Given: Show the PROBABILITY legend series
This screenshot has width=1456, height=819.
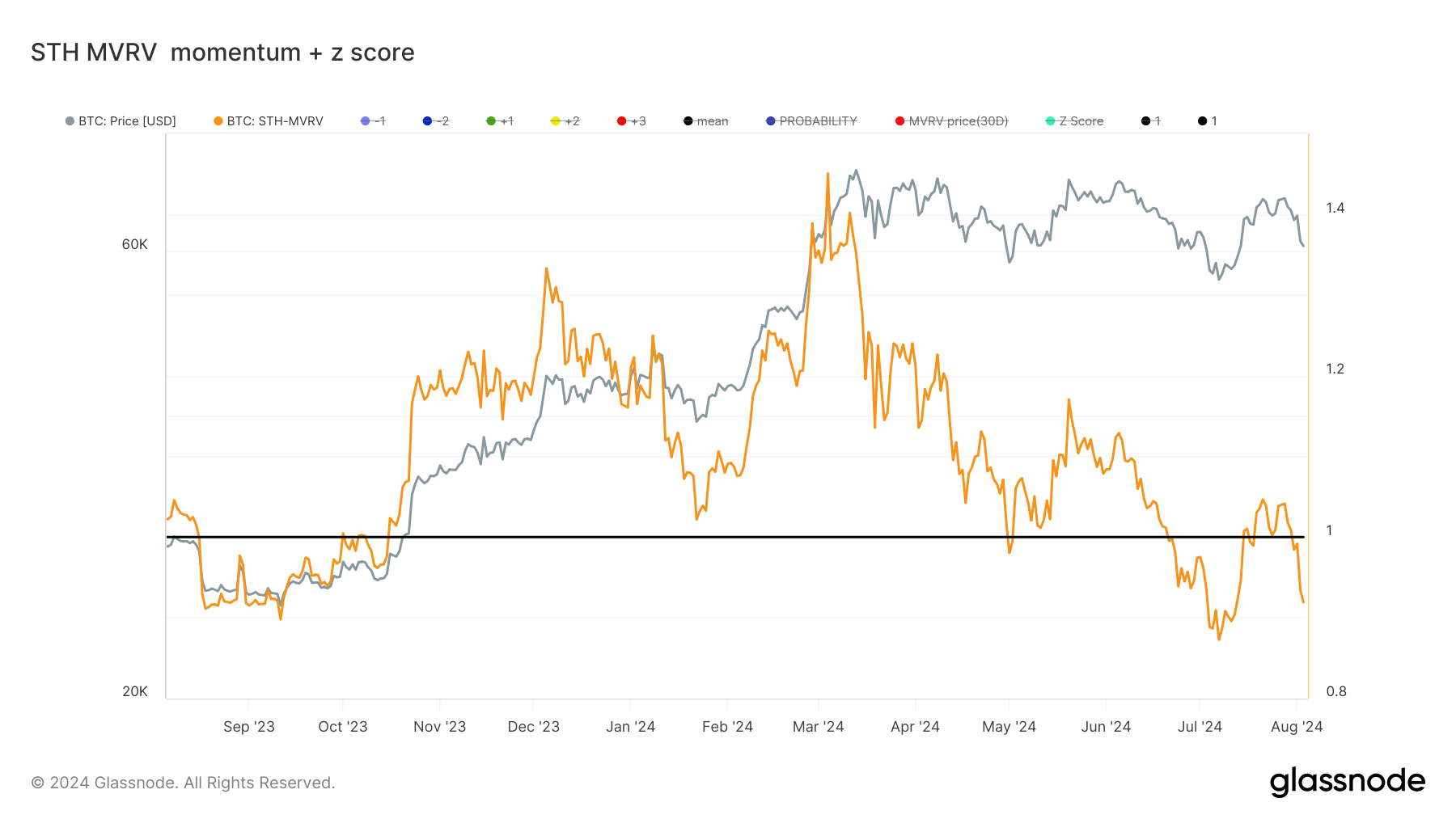Looking at the screenshot, I should pos(811,121).
